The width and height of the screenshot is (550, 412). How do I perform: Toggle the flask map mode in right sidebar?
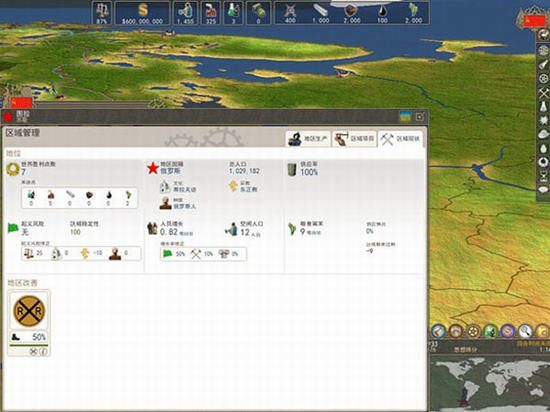click(544, 107)
